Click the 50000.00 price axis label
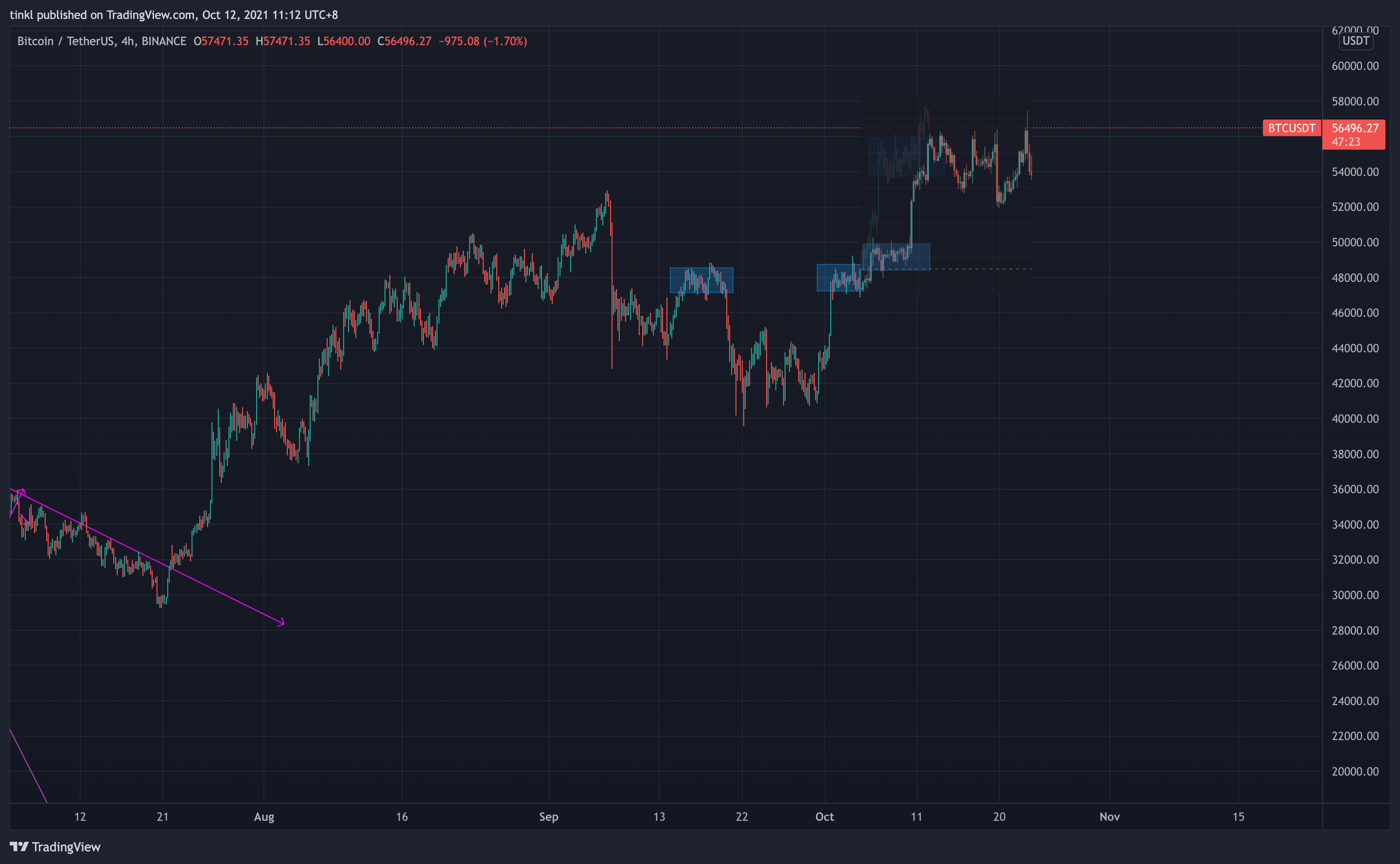Image resolution: width=1400 pixels, height=864 pixels. point(1355,242)
